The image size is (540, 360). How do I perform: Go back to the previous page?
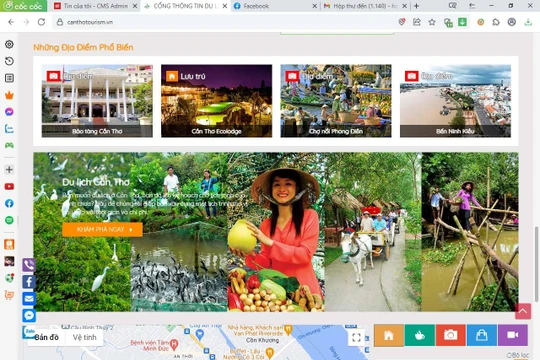[11, 22]
